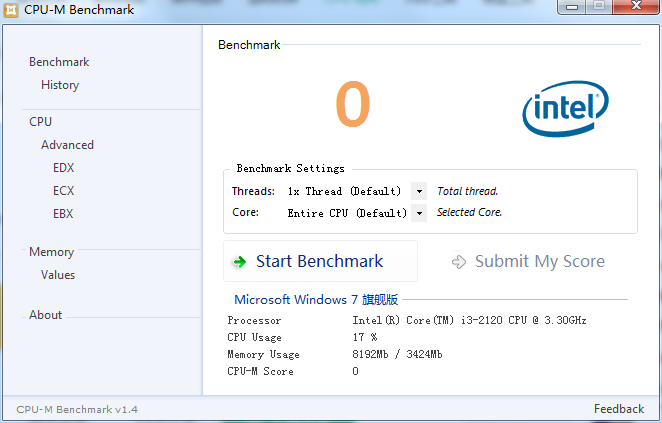Click the CPU Usage value 17 %
The width and height of the screenshot is (662, 423).
365,337
